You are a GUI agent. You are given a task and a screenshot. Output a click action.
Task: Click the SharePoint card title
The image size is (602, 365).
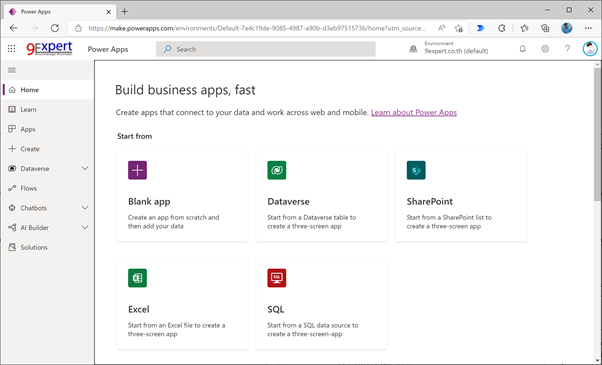tap(430, 201)
